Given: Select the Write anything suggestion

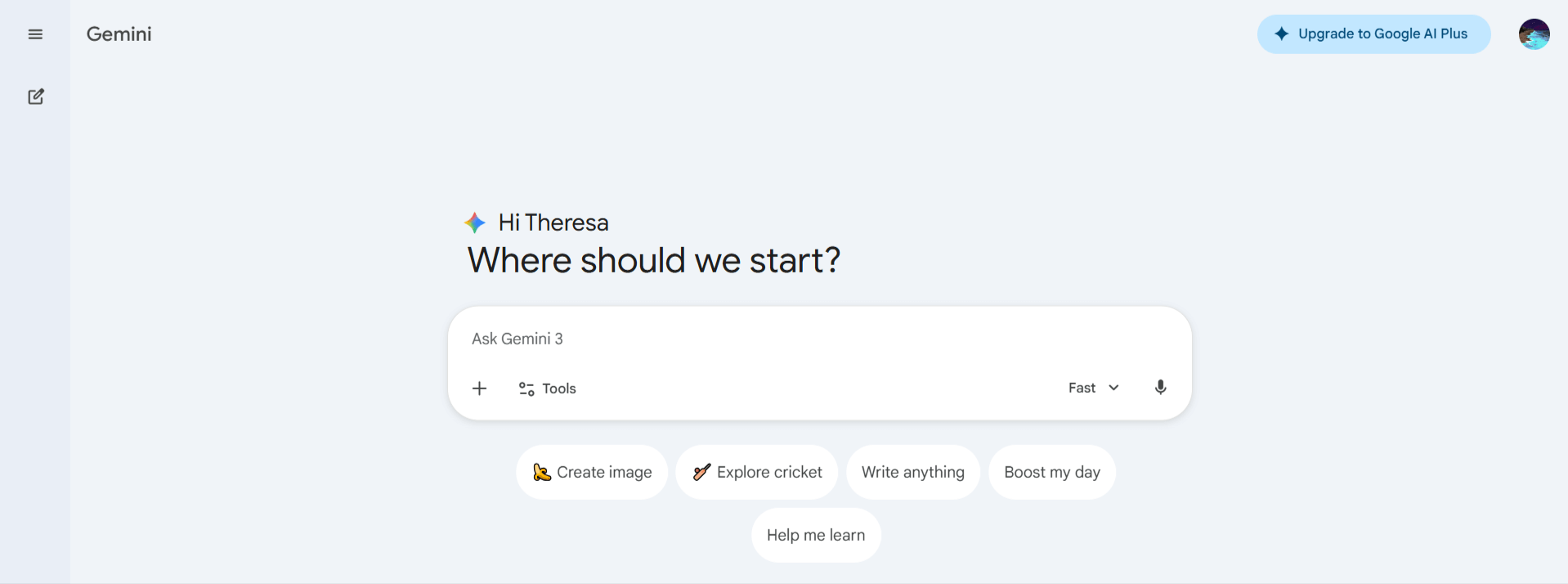Looking at the screenshot, I should (912, 472).
